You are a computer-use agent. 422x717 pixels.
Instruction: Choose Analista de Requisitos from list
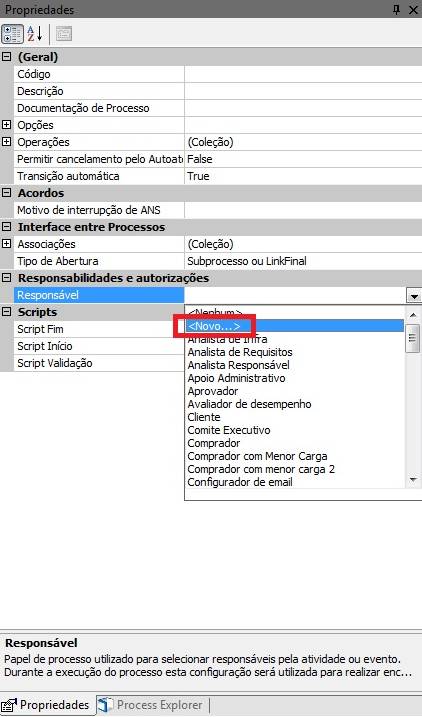coord(240,352)
